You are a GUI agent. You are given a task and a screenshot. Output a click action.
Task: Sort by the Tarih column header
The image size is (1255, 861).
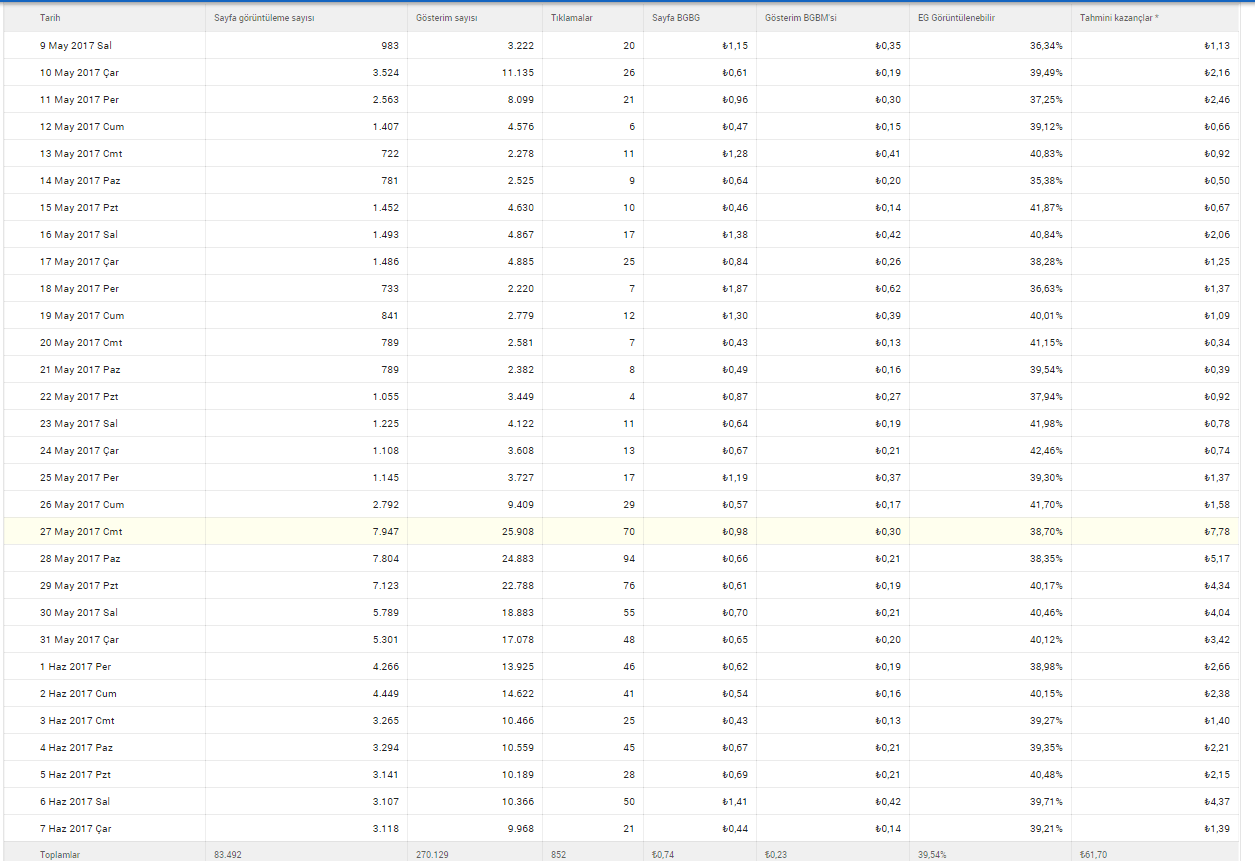coord(49,18)
